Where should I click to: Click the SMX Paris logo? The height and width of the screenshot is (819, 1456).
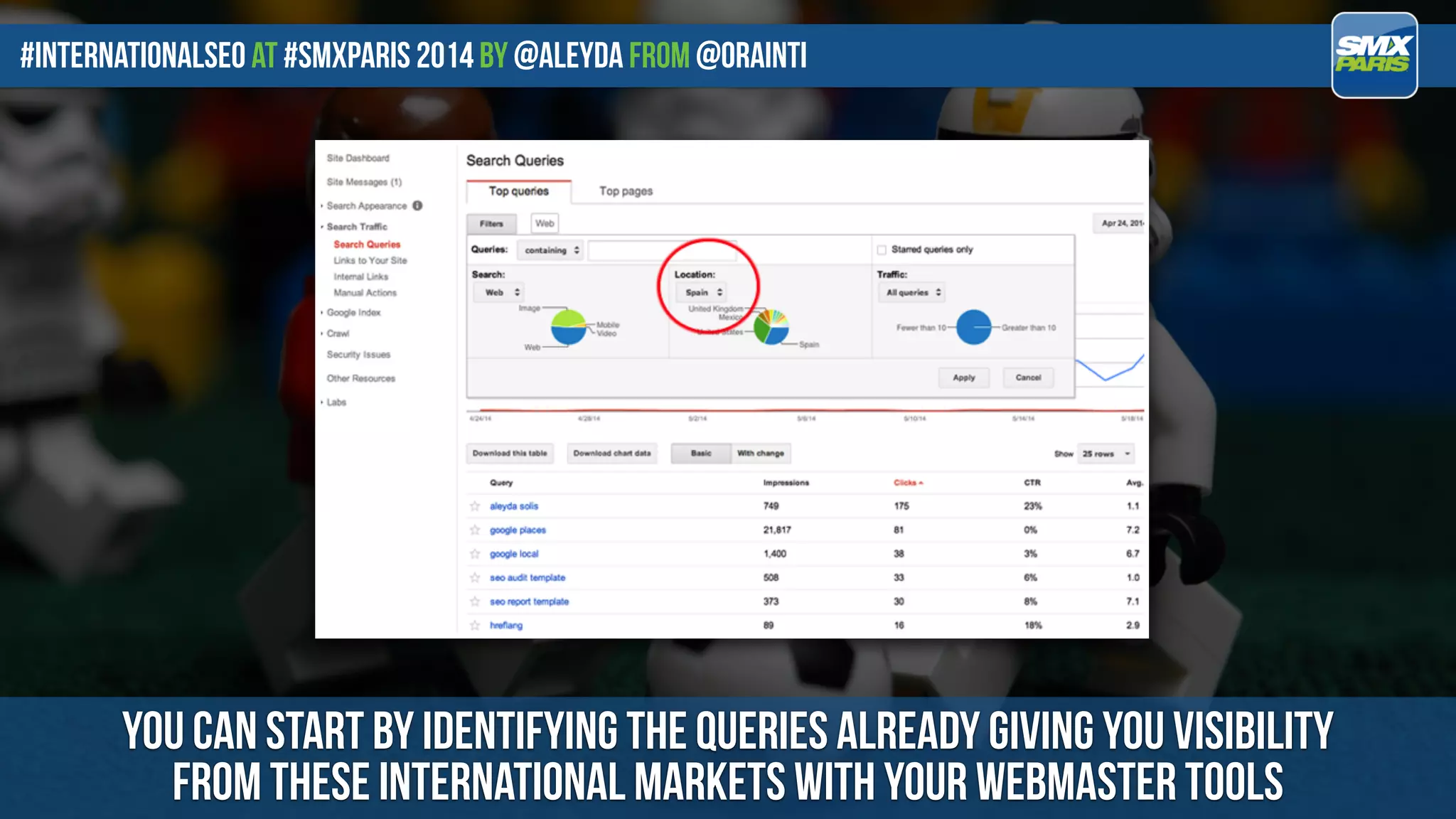click(1374, 55)
